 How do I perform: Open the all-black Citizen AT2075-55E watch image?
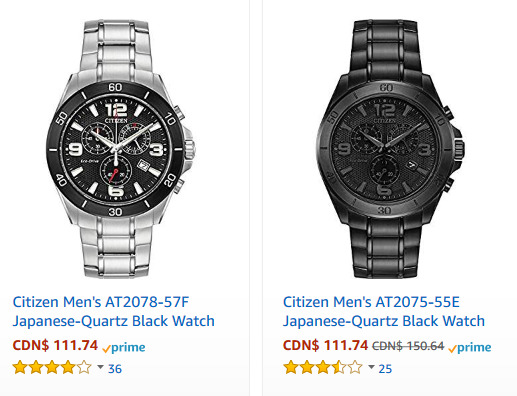[x=390, y=149]
